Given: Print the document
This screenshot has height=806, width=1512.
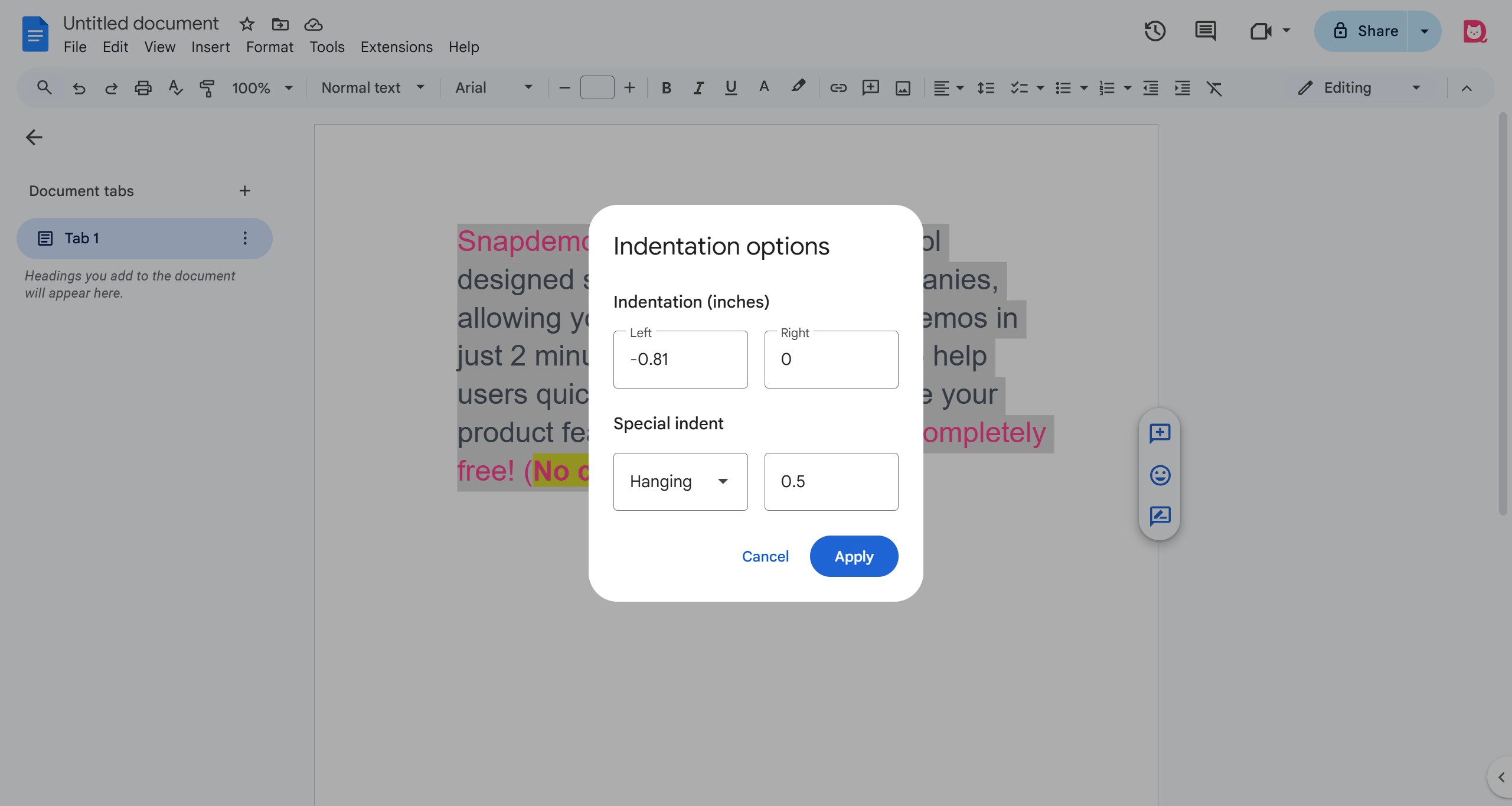Looking at the screenshot, I should coord(143,88).
